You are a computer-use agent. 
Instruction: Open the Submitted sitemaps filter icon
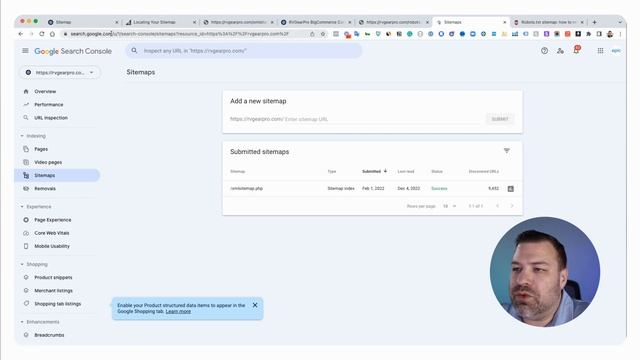click(x=507, y=151)
